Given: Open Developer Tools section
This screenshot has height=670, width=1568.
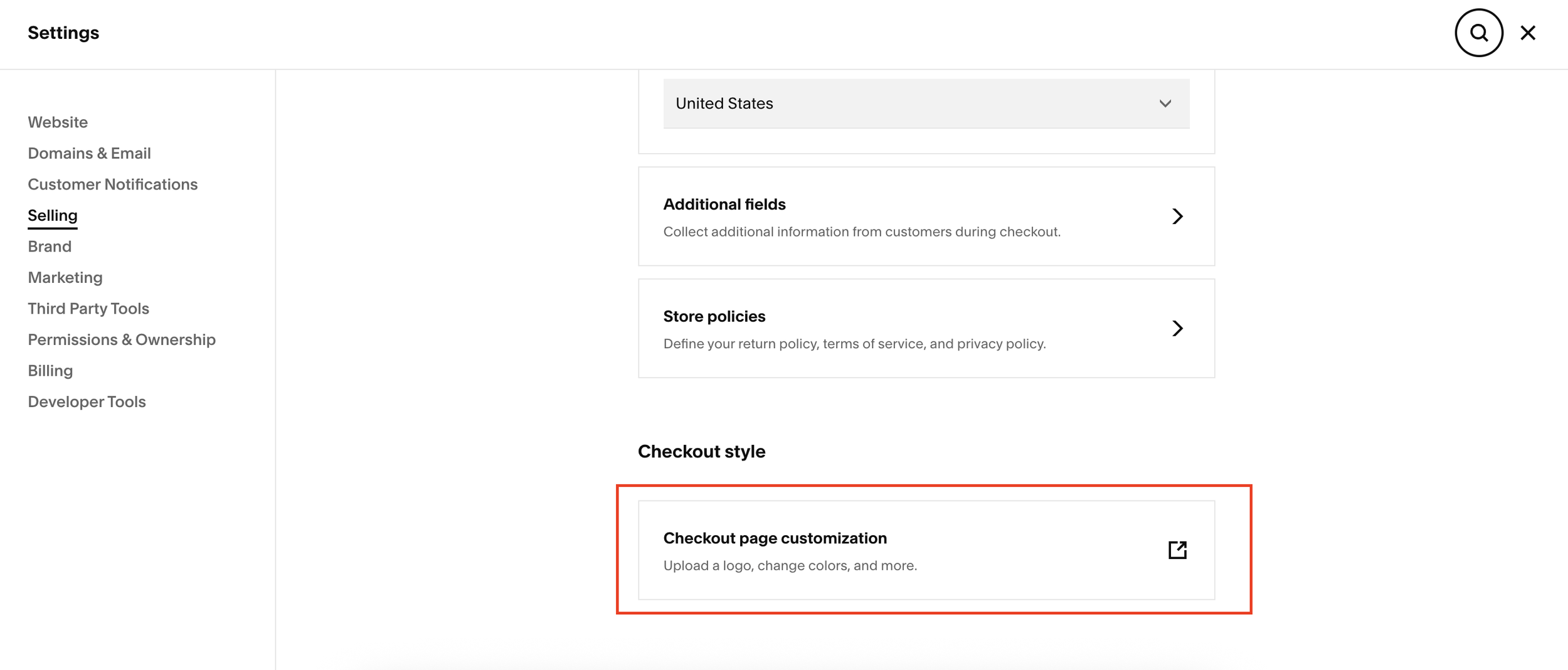Looking at the screenshot, I should (x=87, y=401).
